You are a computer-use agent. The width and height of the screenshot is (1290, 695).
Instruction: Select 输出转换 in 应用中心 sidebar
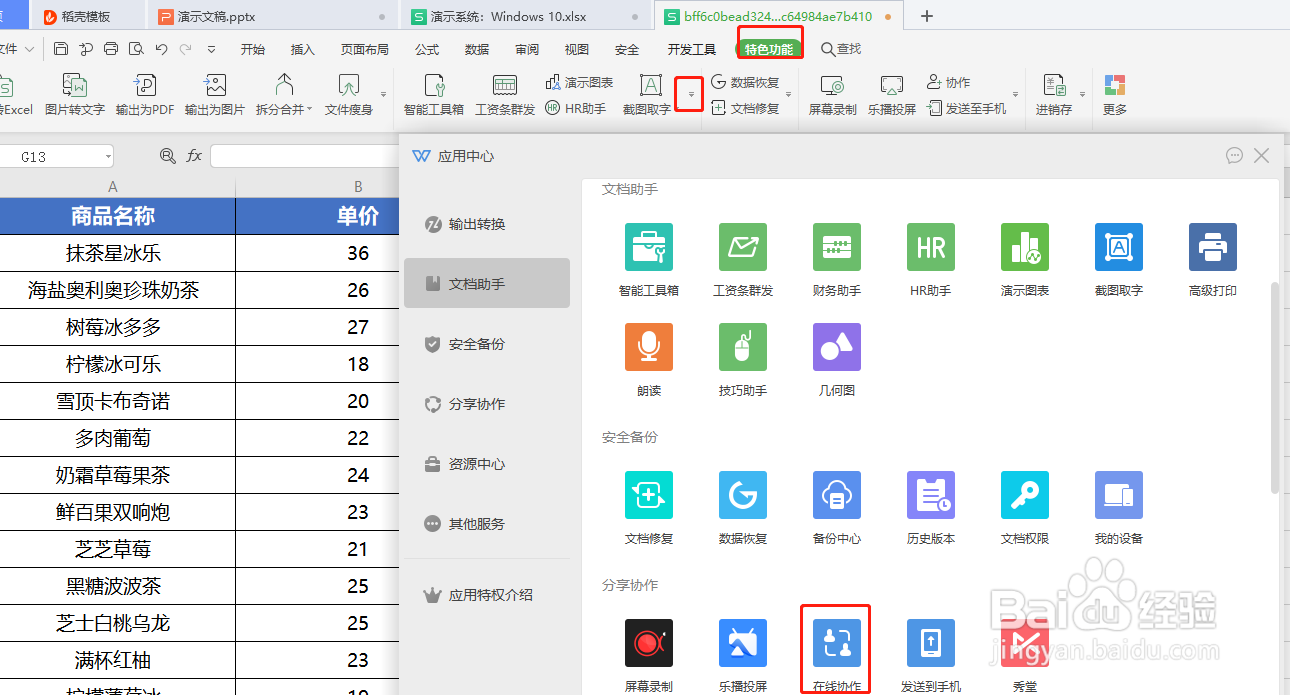point(487,224)
